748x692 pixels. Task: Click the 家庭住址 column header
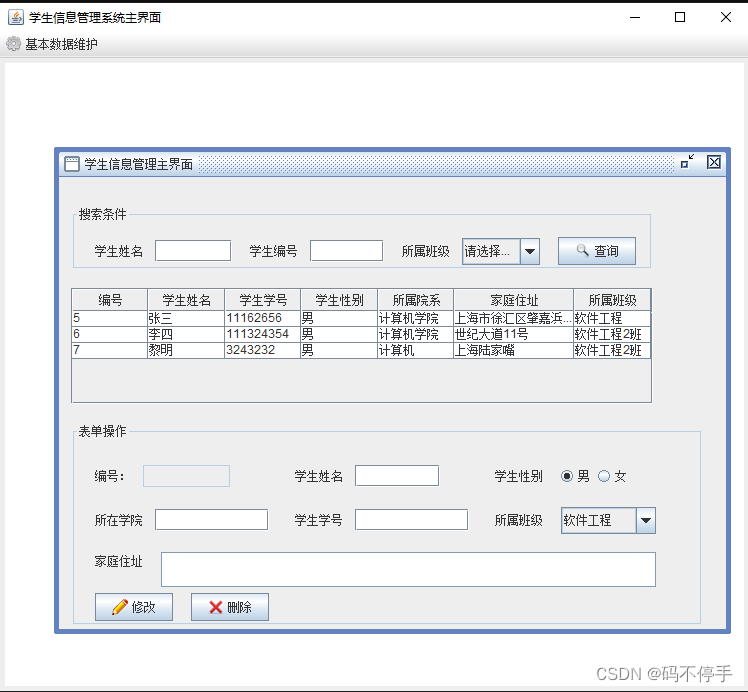(x=514, y=300)
